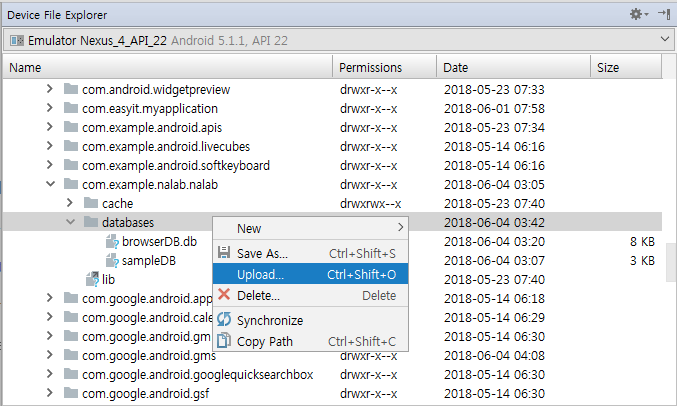This screenshot has width=677, height=406.
Task: Click the 3 KB size cell
Action: 642,260
